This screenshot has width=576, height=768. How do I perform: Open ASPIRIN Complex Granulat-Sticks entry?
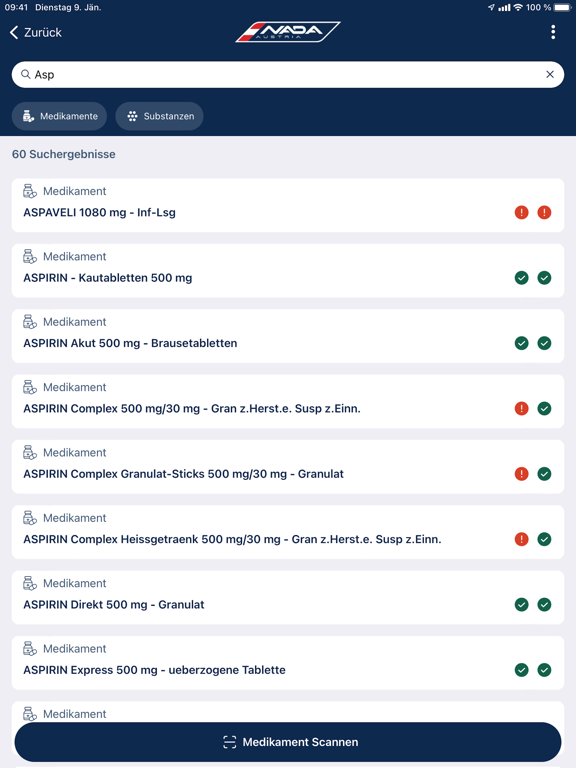(288, 467)
